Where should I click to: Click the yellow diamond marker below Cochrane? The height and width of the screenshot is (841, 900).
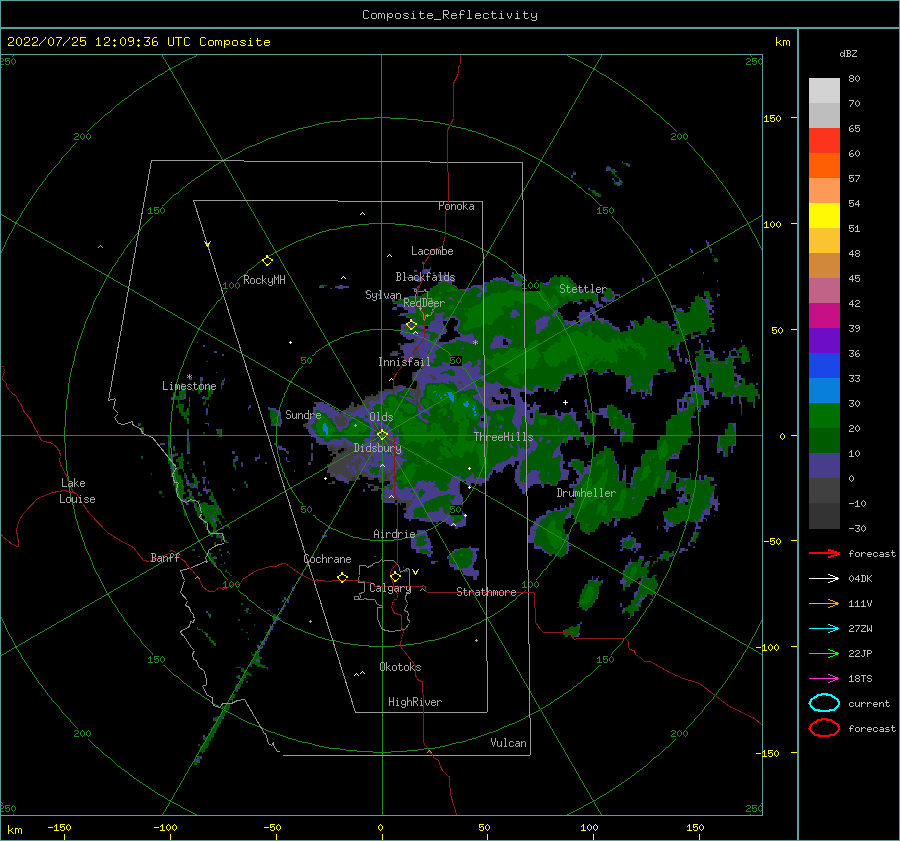(x=342, y=577)
